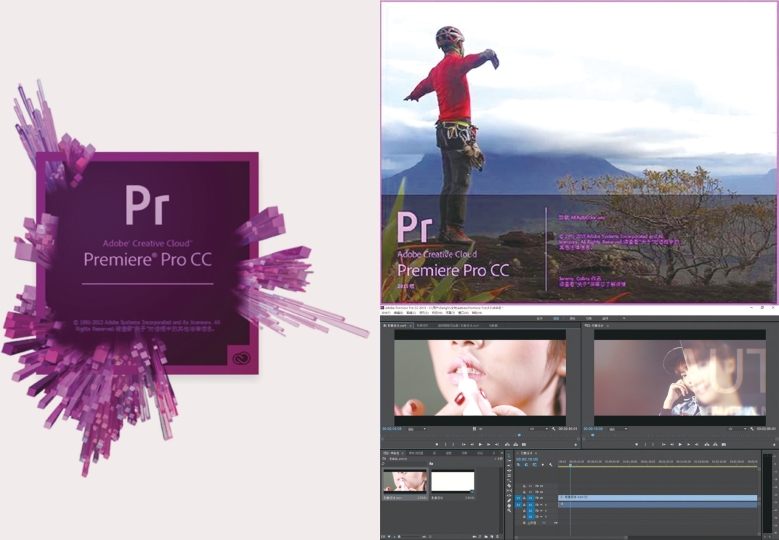Click New Bin folder icon in Project panel
Image resolution: width=779 pixels, height=540 pixels.
coord(486,537)
